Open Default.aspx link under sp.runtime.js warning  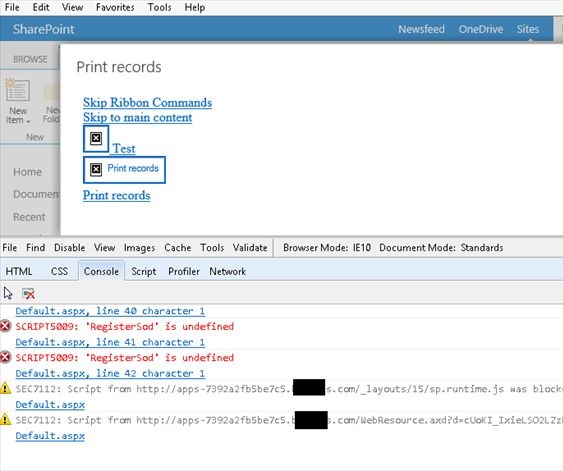(50, 405)
